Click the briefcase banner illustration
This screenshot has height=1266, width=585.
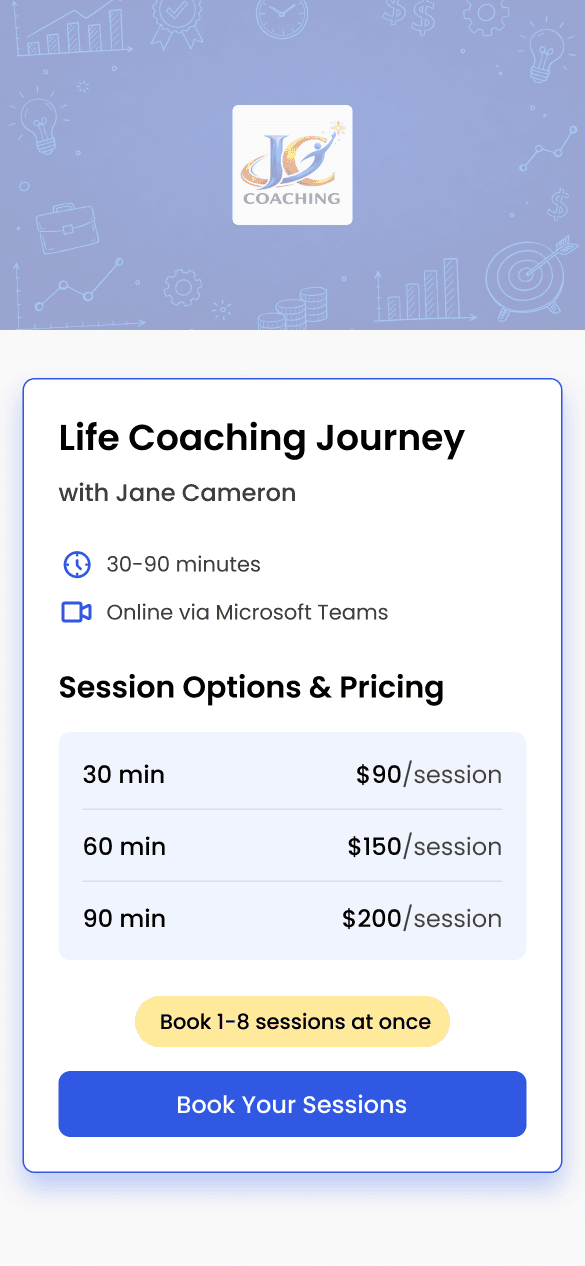pyautogui.click(x=67, y=229)
